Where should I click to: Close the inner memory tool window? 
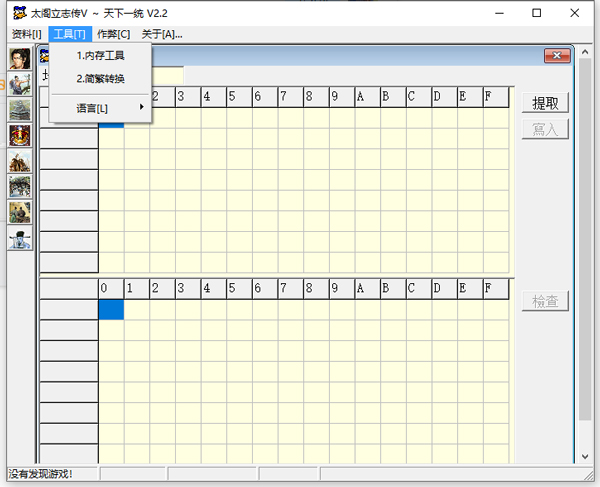coord(557,56)
